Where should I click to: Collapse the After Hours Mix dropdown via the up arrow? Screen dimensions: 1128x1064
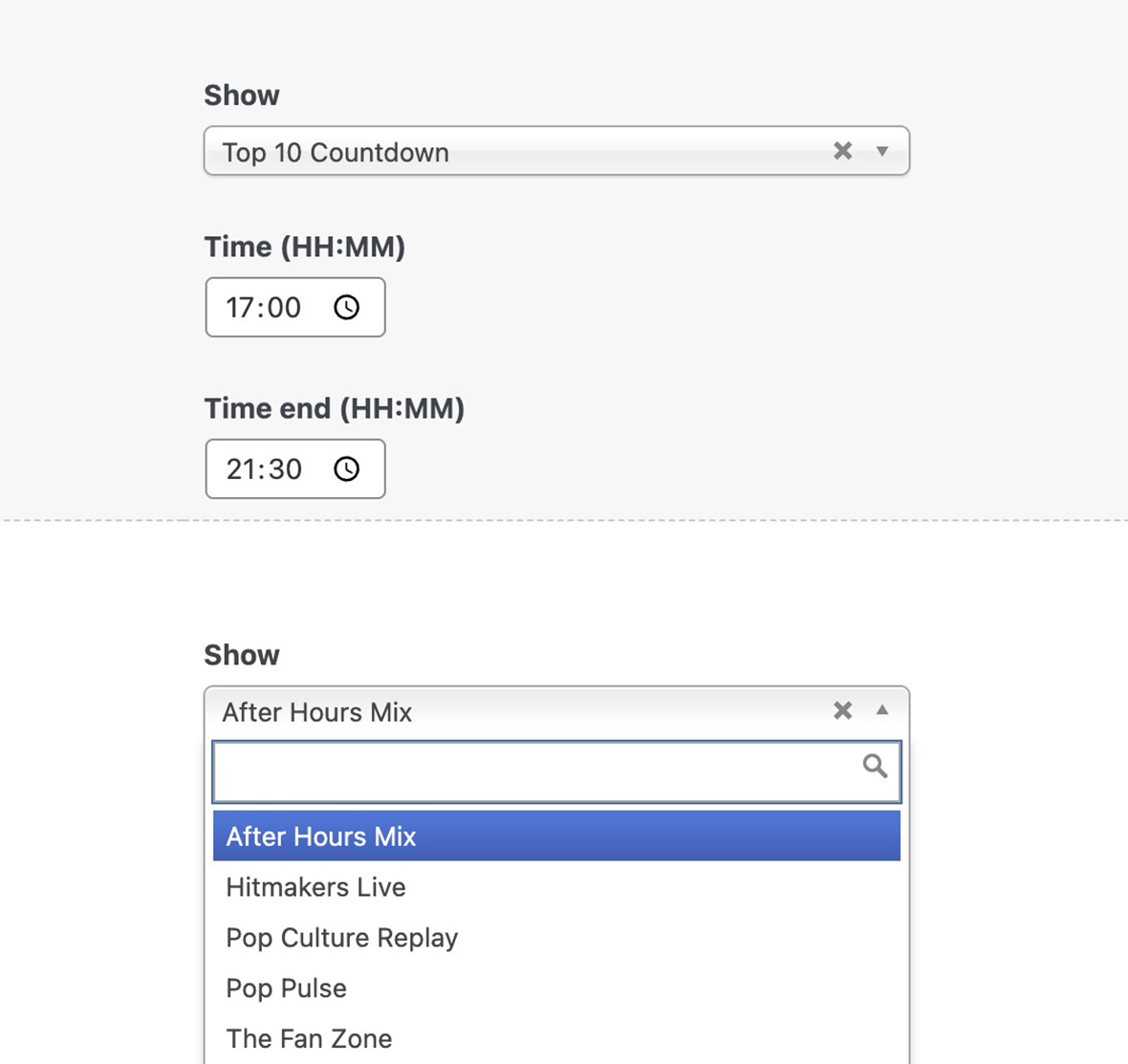click(881, 710)
